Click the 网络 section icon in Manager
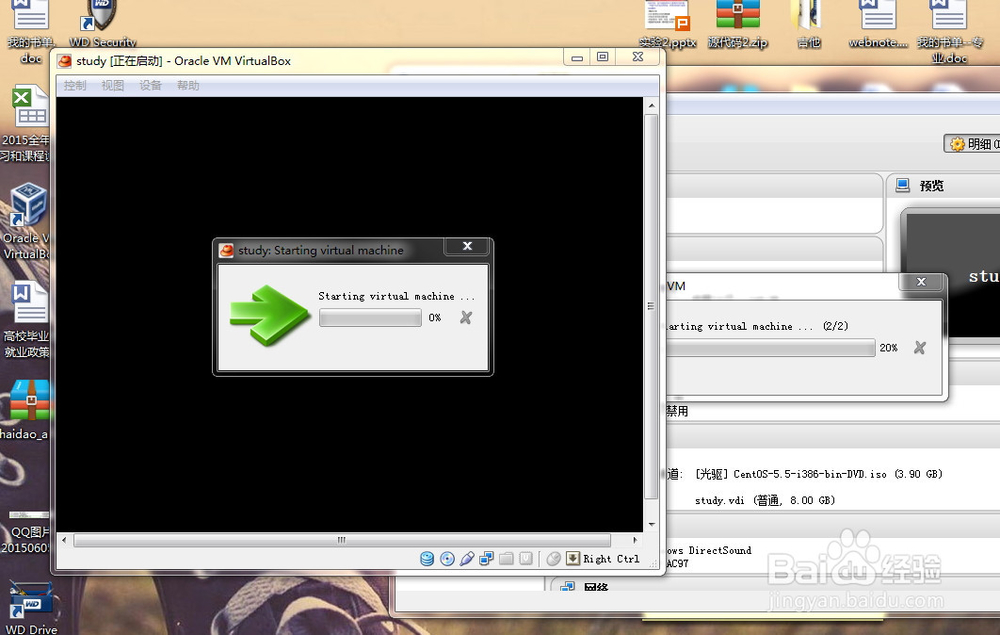The height and width of the screenshot is (635, 1000). coord(567,587)
